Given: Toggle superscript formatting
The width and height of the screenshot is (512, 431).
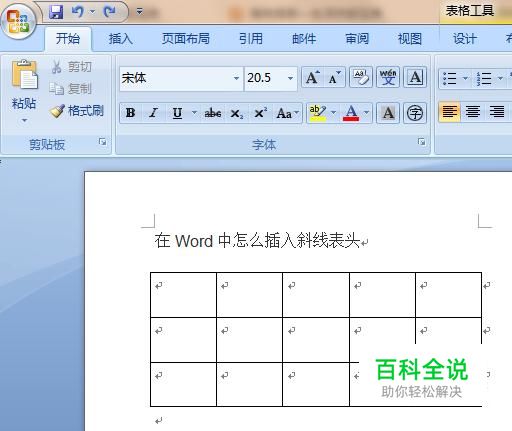Looking at the screenshot, I should click(x=260, y=113).
